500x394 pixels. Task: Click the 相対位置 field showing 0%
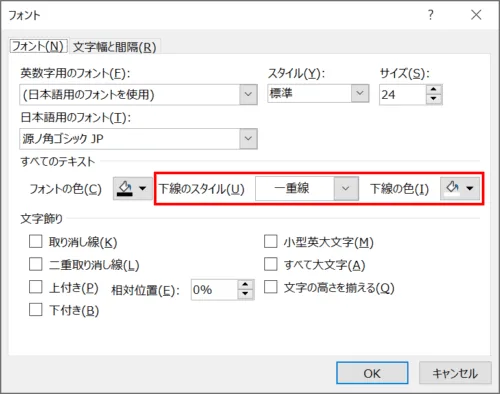[x=214, y=290]
